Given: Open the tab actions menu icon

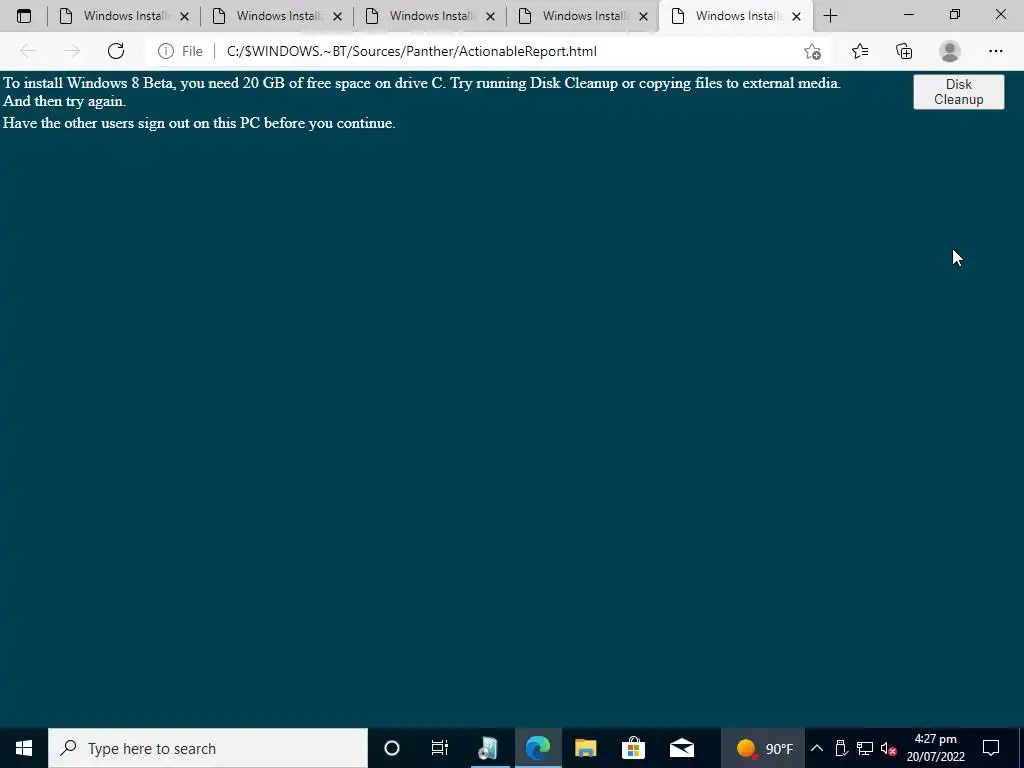Looking at the screenshot, I should pos(24,16).
